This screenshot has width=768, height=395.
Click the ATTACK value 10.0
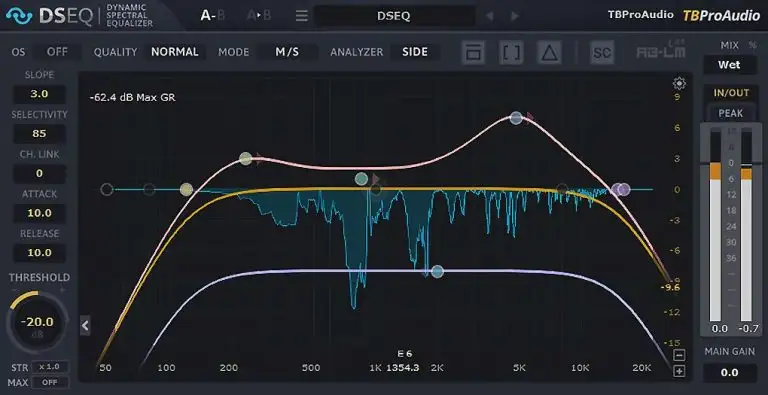tap(39, 213)
